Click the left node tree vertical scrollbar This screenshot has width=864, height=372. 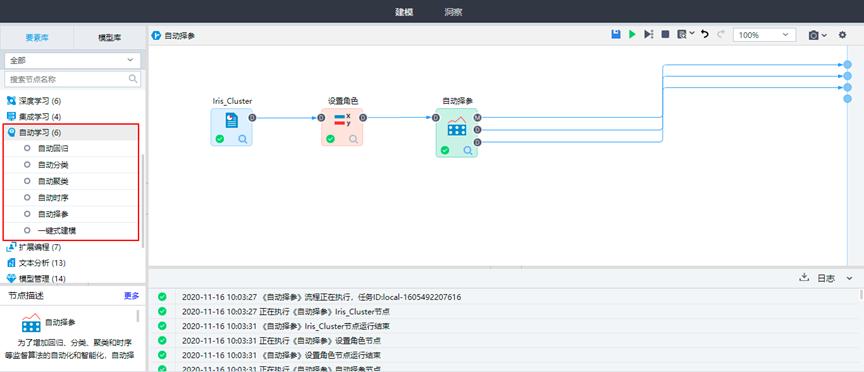(x=143, y=201)
